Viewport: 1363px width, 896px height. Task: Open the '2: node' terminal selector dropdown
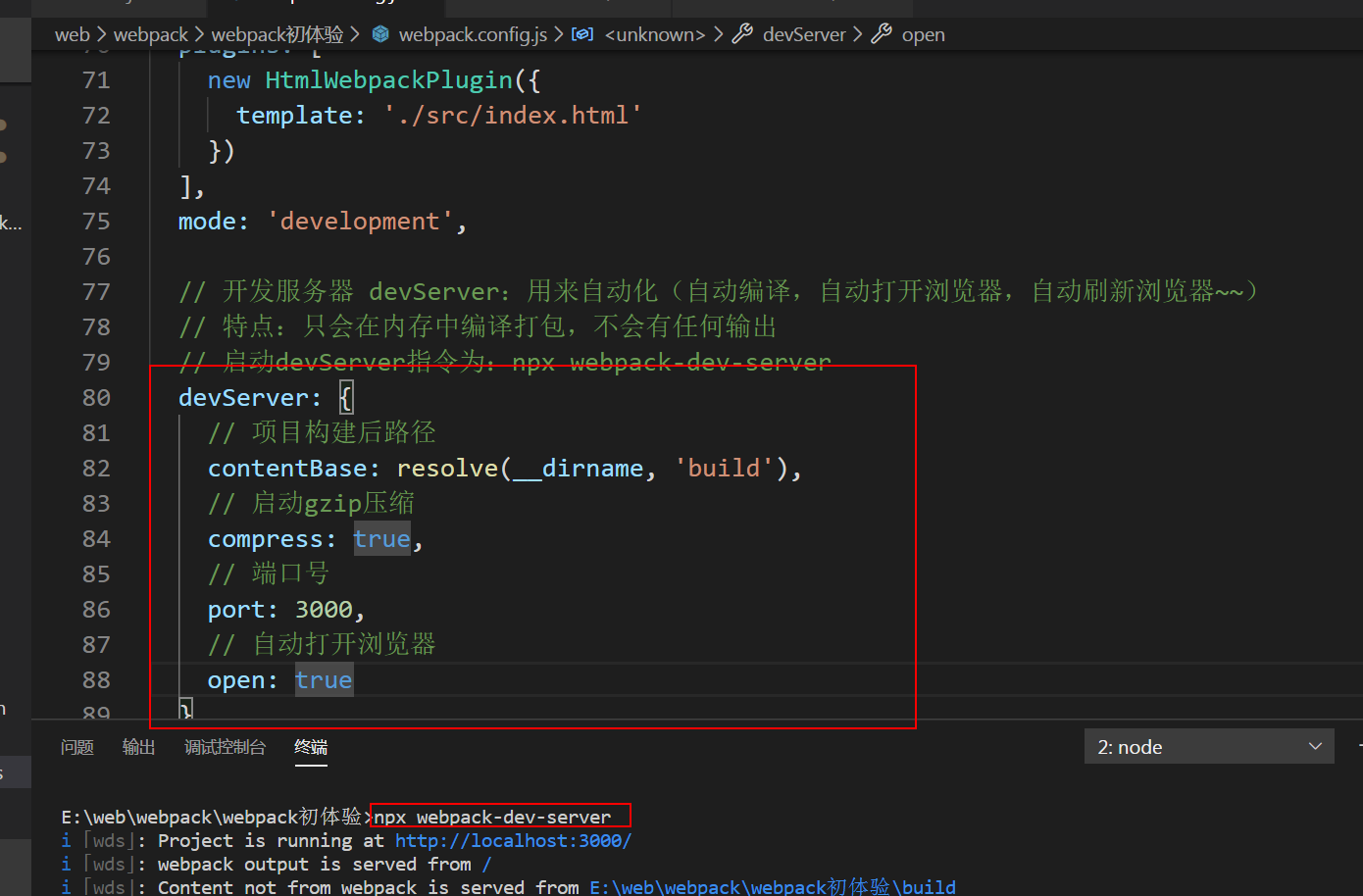click(1208, 747)
